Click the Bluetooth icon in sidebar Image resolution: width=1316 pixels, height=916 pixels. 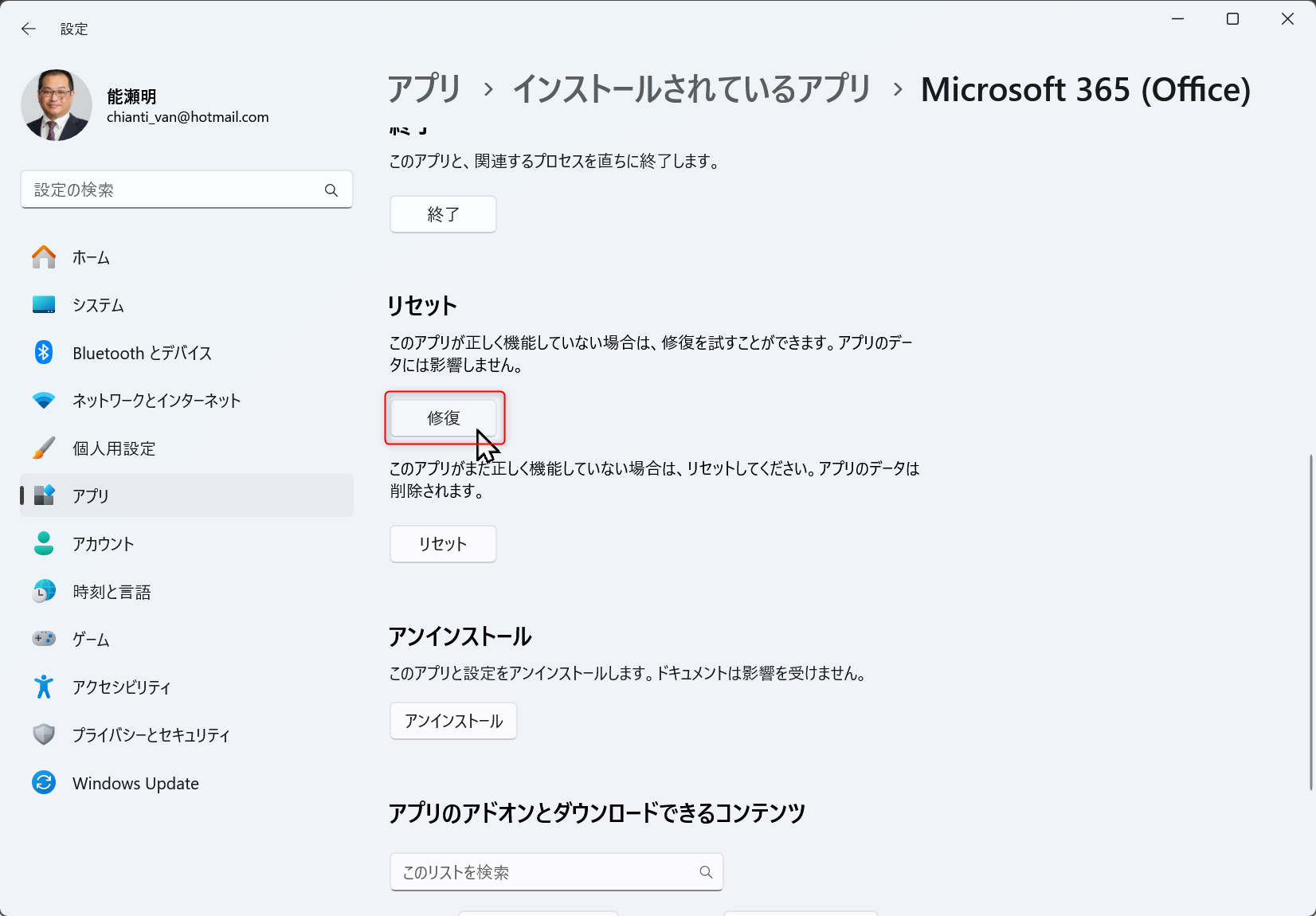pyautogui.click(x=44, y=352)
